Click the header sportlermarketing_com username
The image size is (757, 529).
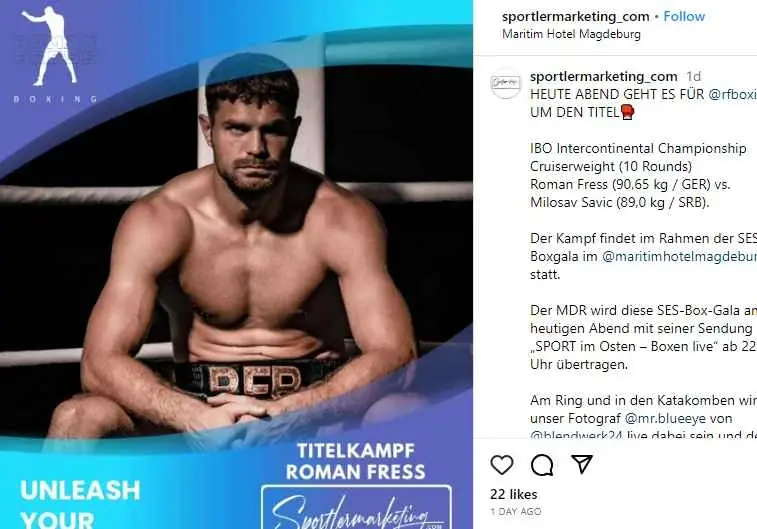(575, 16)
